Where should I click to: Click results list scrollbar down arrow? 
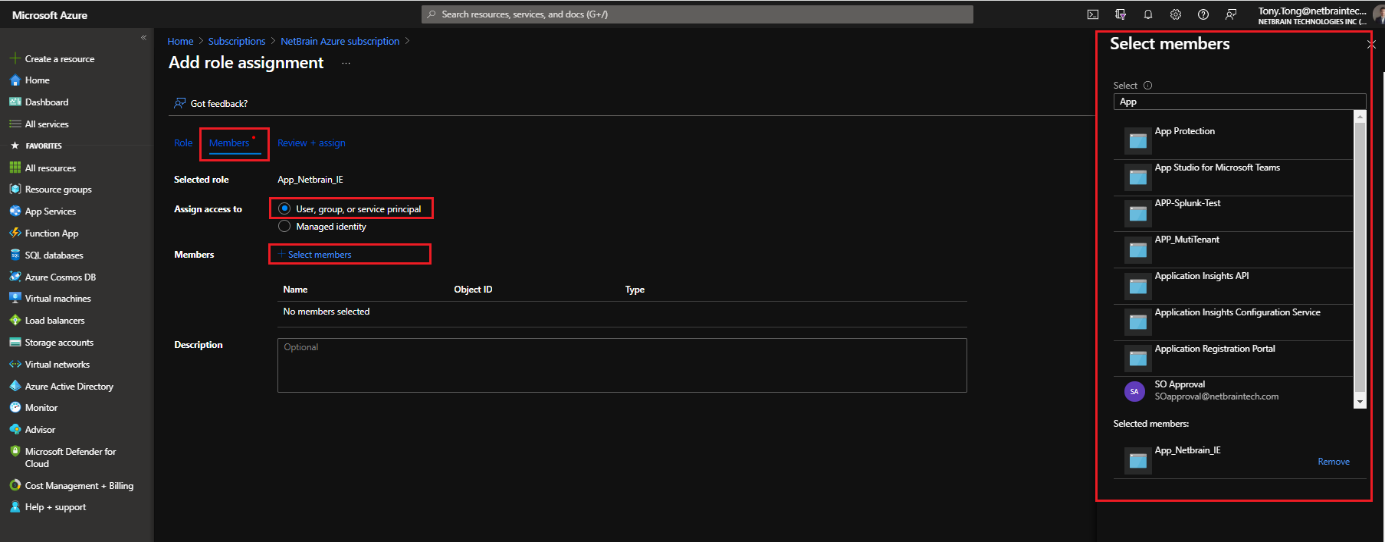click(1359, 401)
